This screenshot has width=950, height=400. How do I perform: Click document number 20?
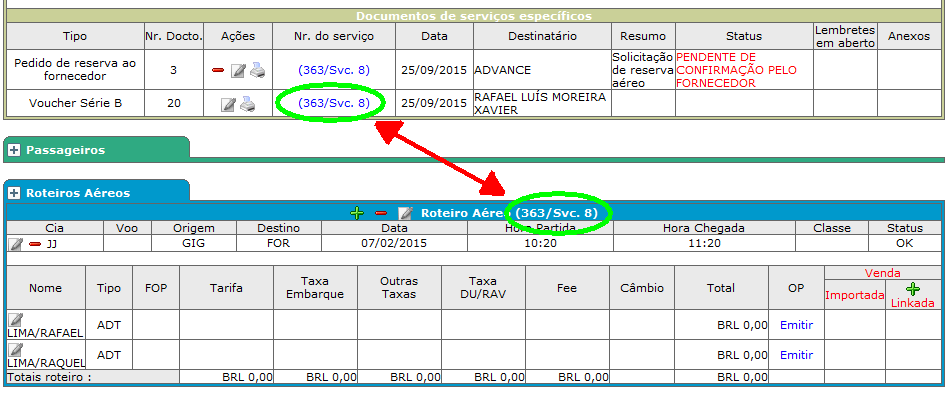point(174,104)
